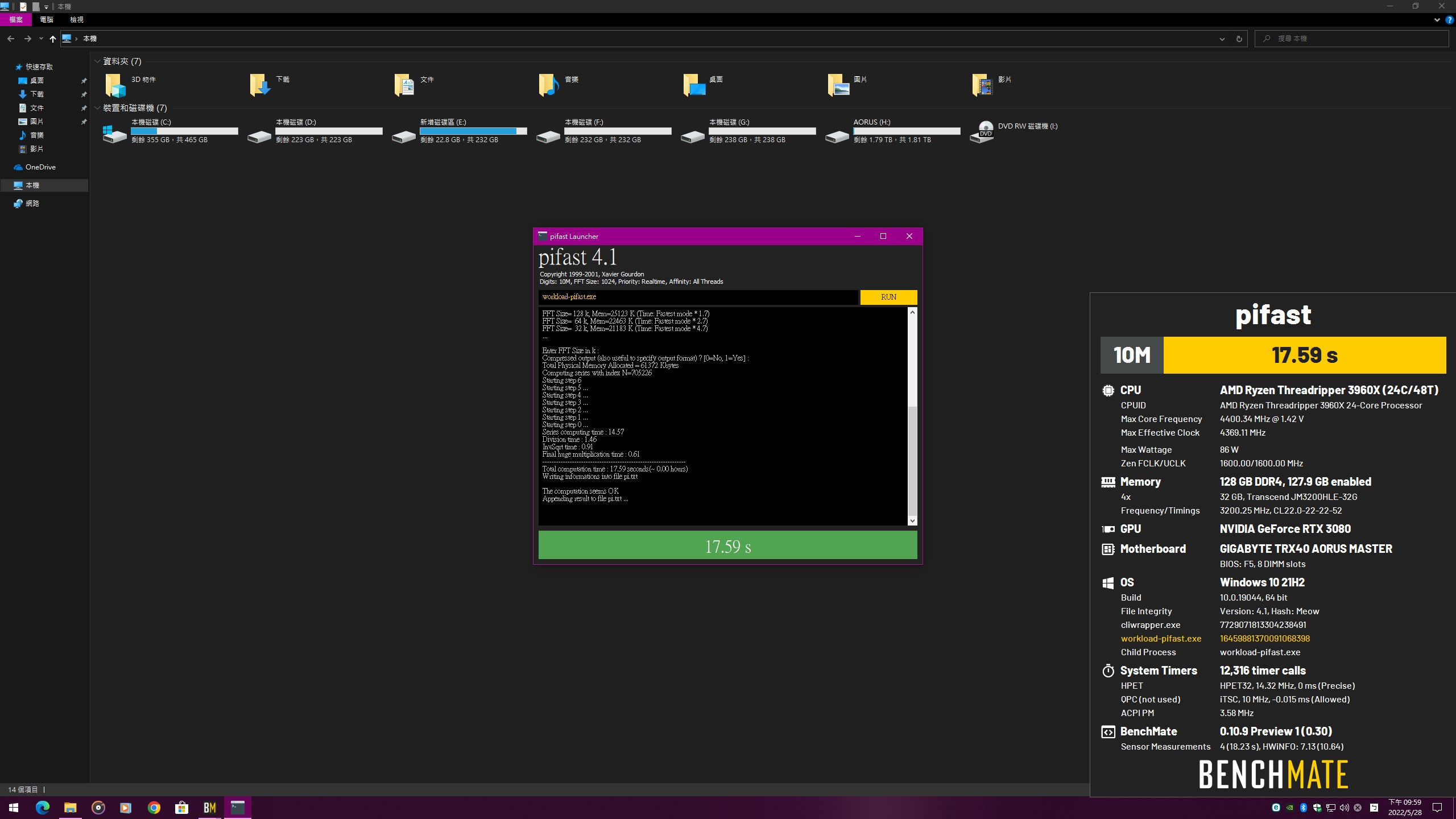Open BenchMate from the taskbar
Image resolution: width=1456 pixels, height=819 pixels.
click(x=209, y=808)
